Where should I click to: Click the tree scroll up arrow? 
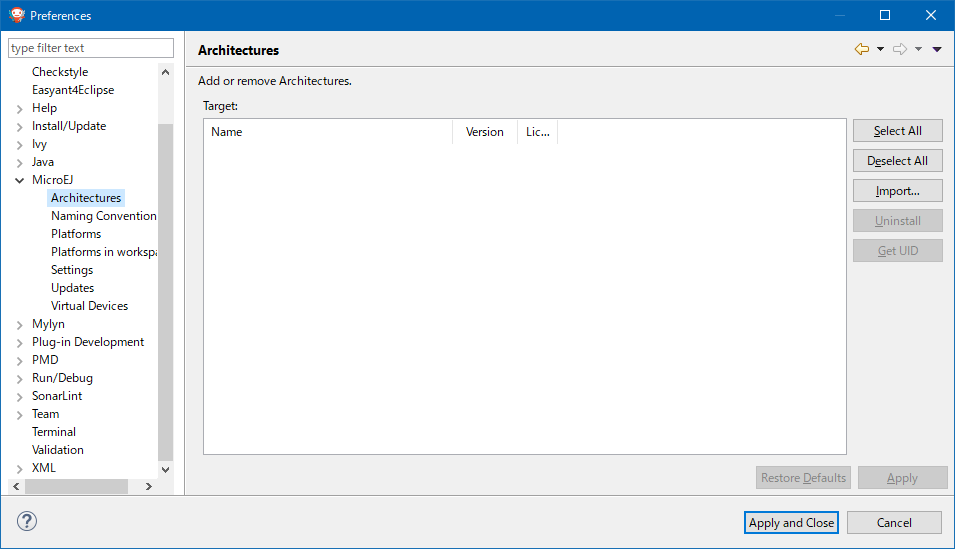click(165, 72)
